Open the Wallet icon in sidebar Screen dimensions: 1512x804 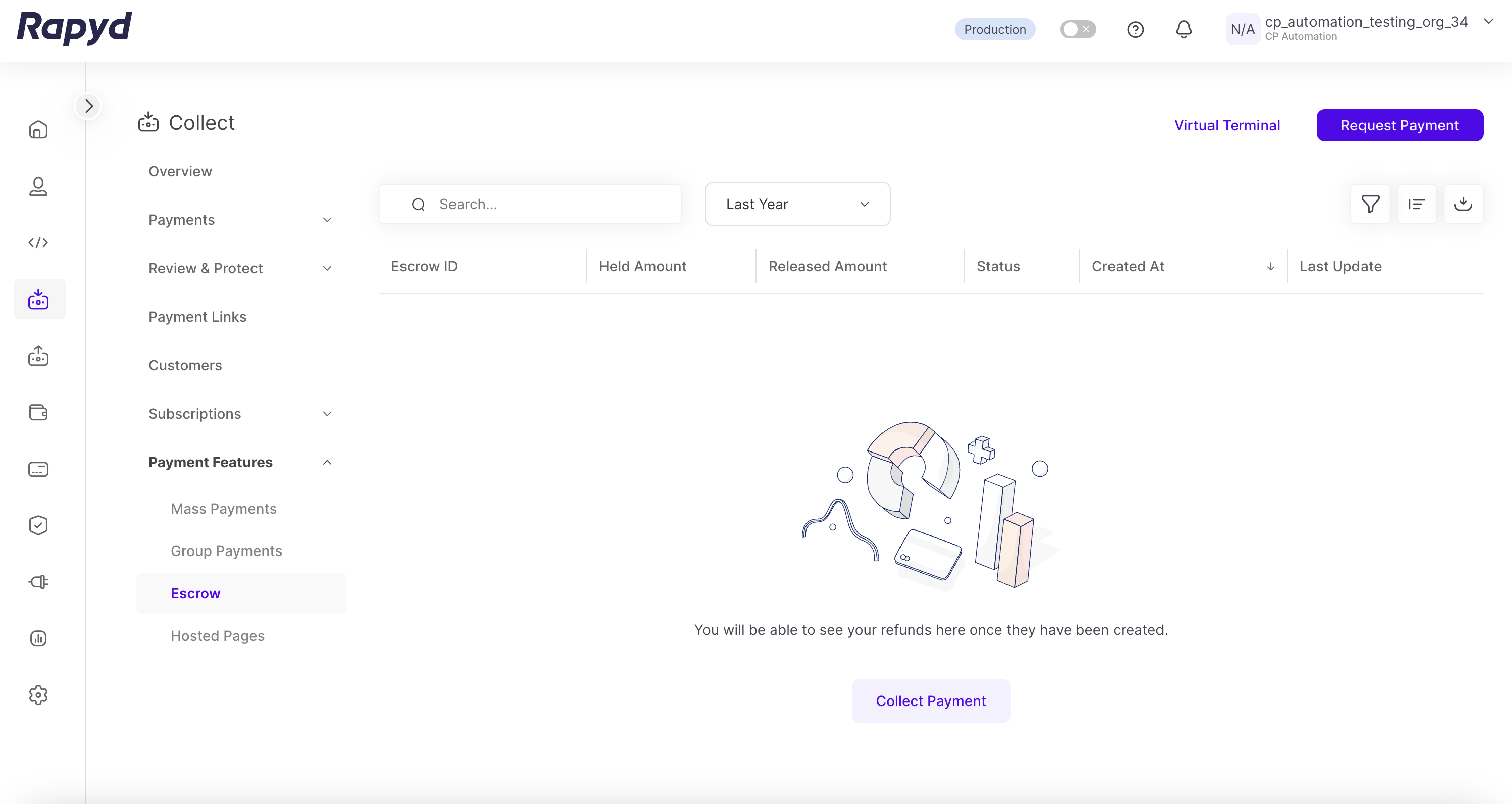(38, 413)
